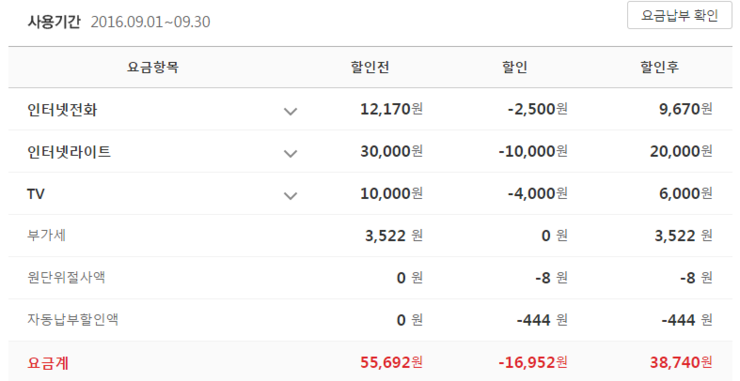Click the 할인전 column header
This screenshot has height=381, width=740.
(x=370, y=67)
